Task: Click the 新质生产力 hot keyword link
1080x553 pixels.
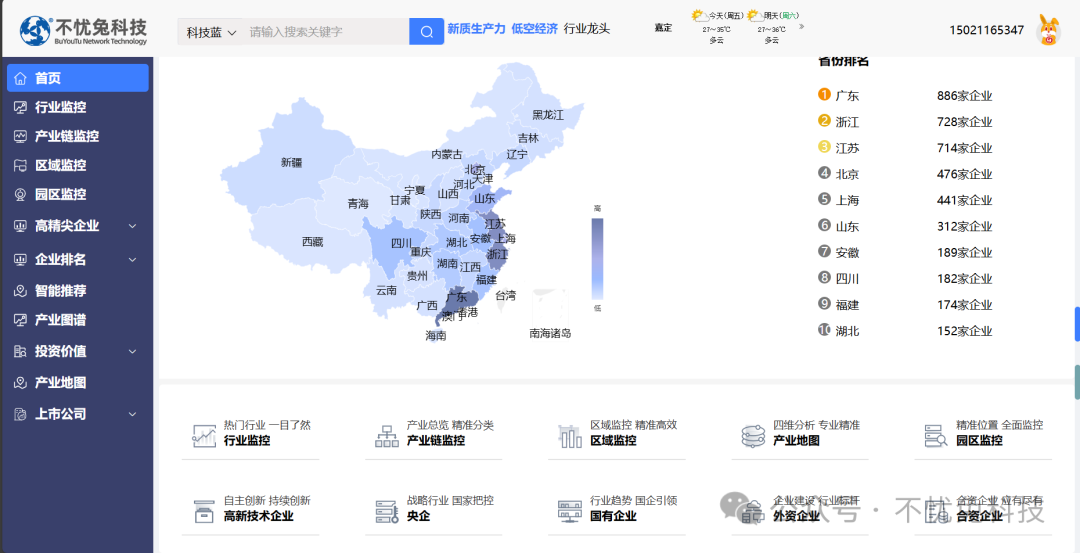Action: (x=476, y=29)
